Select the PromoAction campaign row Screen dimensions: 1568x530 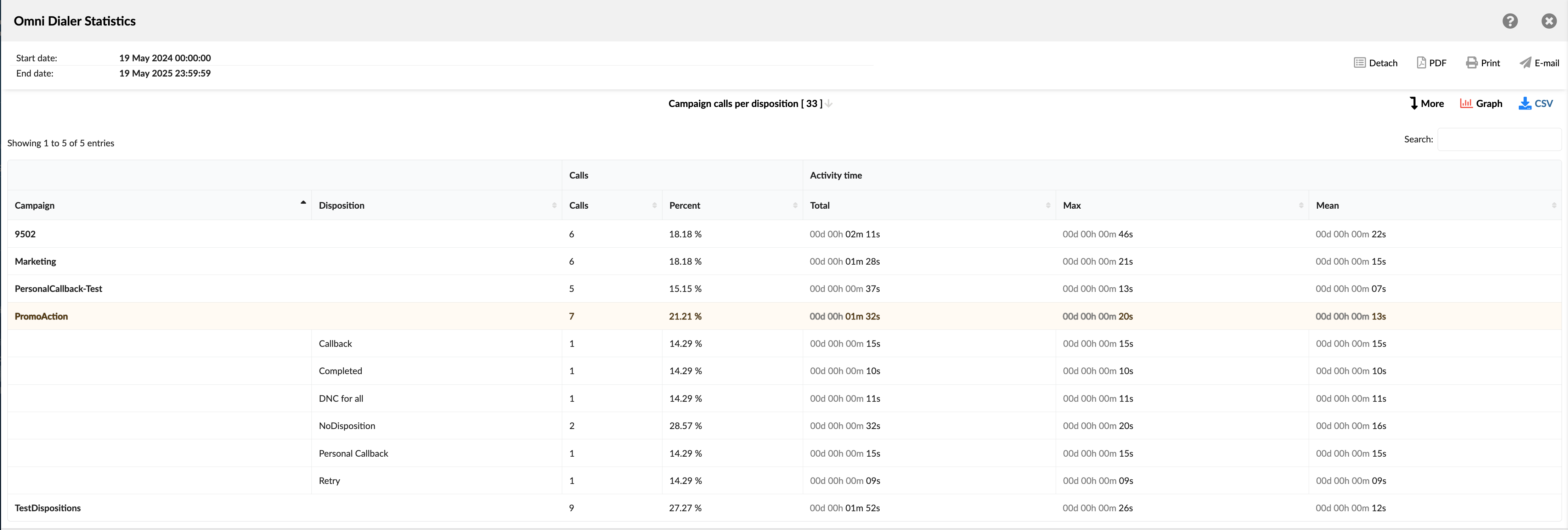(41, 316)
